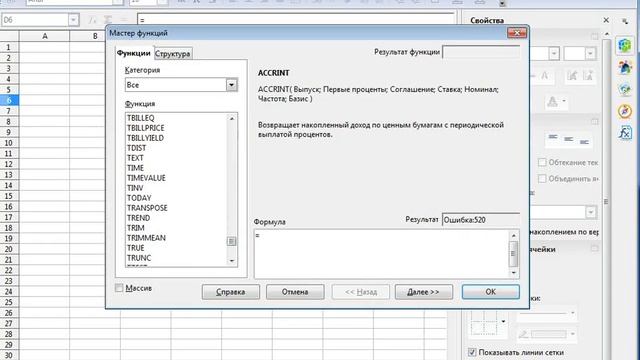Switch to the Функции tab
Screen dimensions: 640x360
pyautogui.click(x=133, y=53)
